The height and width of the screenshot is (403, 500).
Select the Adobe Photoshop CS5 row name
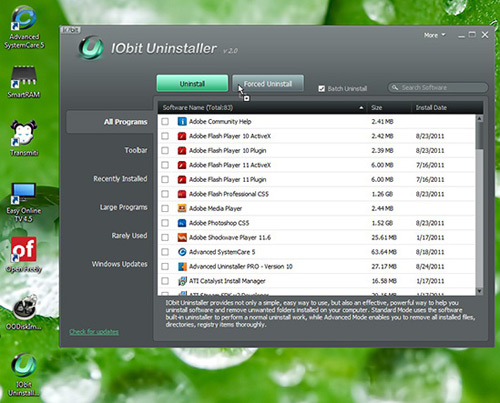click(219, 223)
